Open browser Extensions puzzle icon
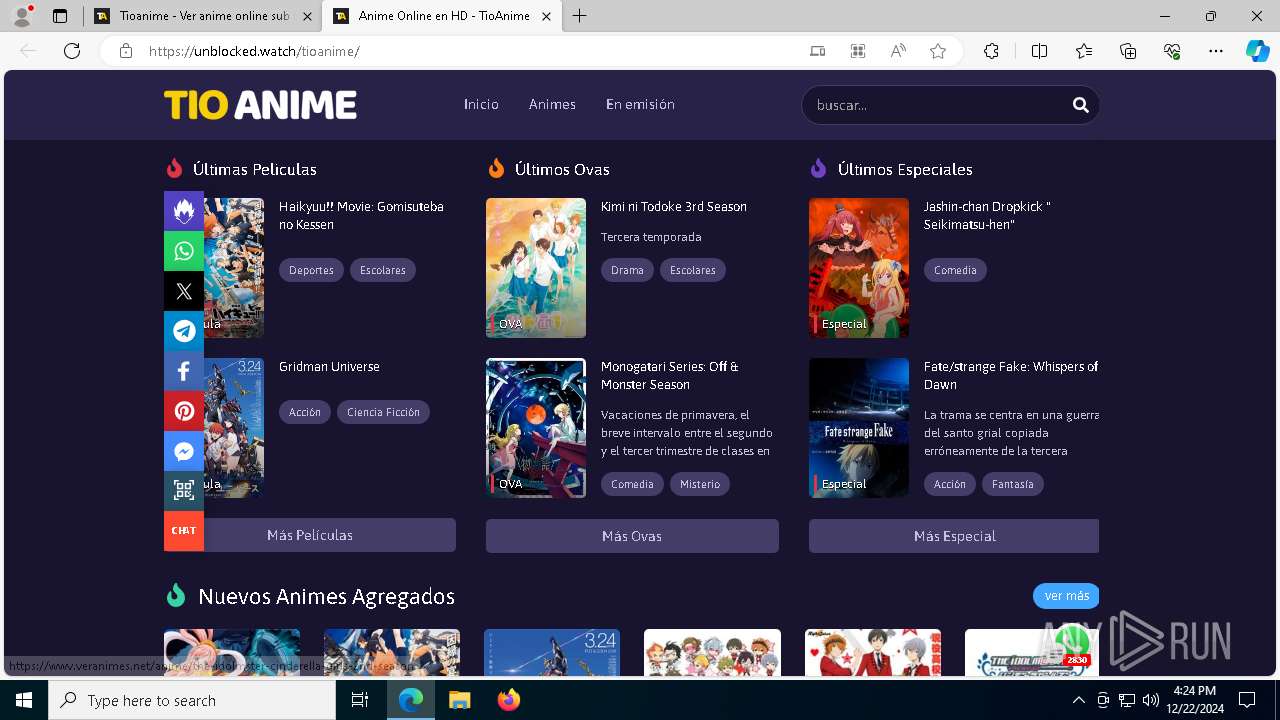This screenshot has width=1280, height=720. click(991, 51)
